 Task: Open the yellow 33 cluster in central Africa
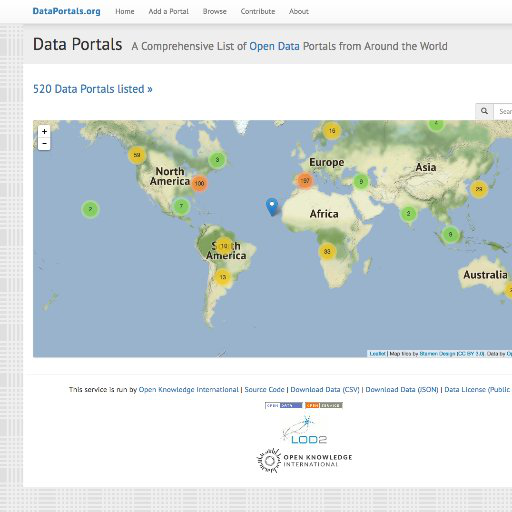click(327, 251)
